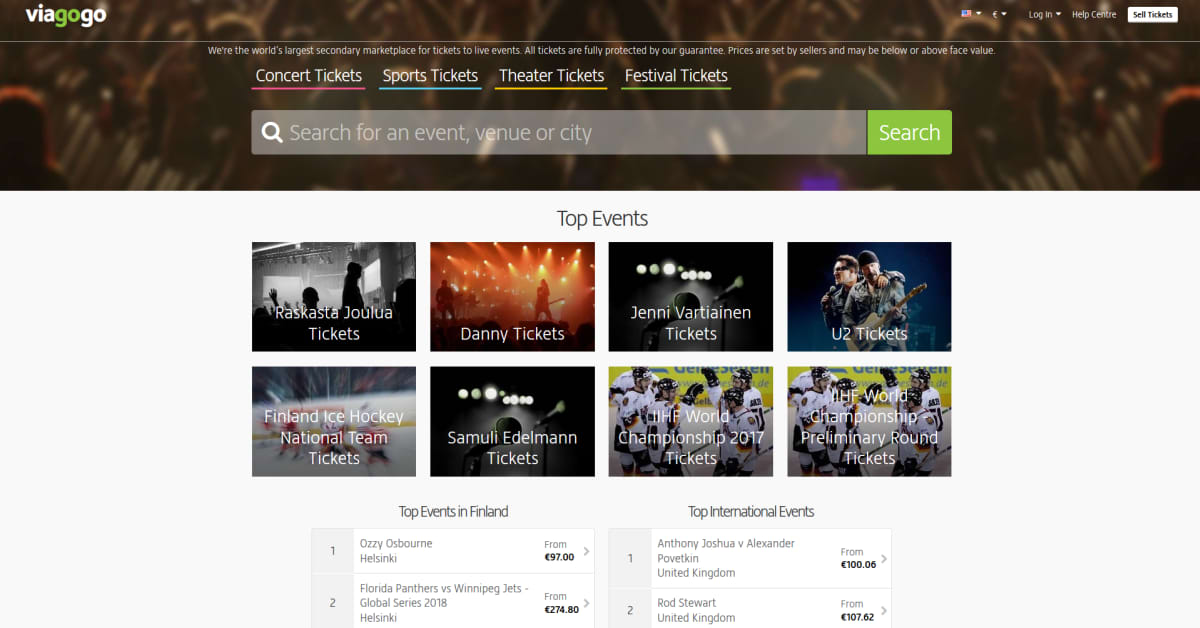Screen dimensions: 1200x628
Task: Click the €100.06 price for Anthony Joshua
Action: click(858, 565)
